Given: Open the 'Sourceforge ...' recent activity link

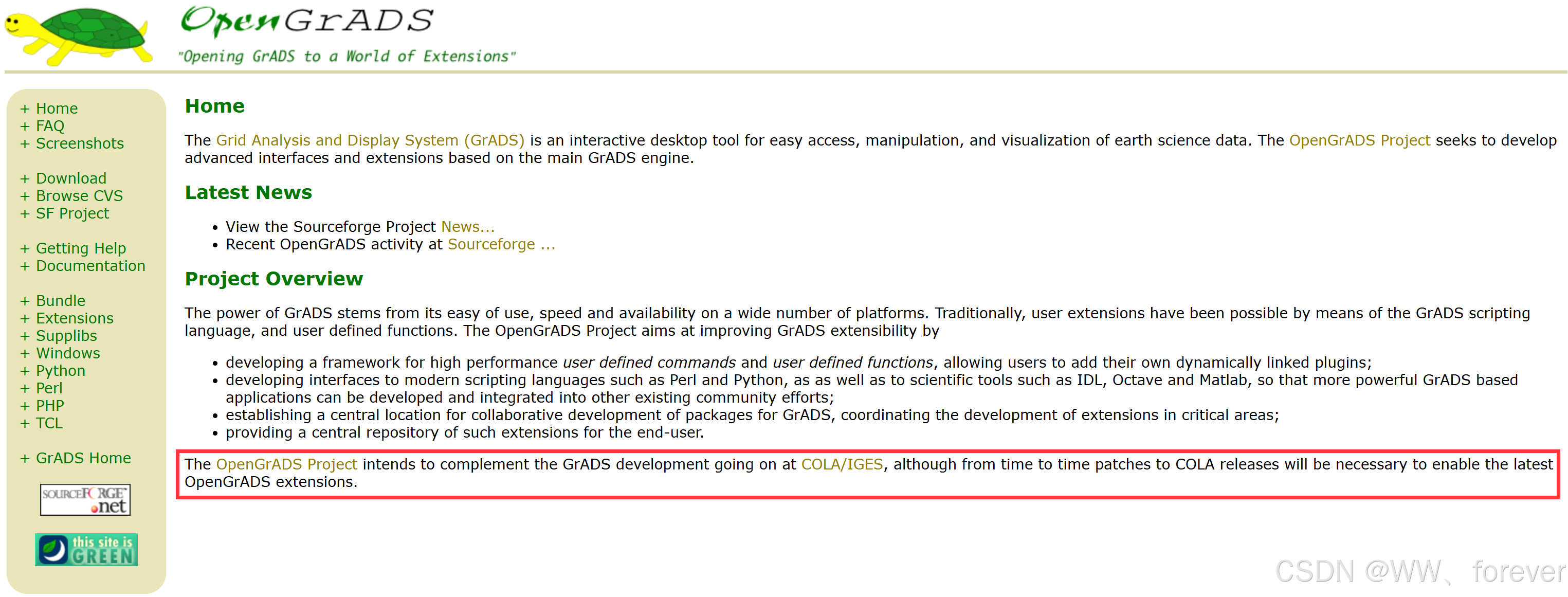Looking at the screenshot, I should (x=501, y=244).
